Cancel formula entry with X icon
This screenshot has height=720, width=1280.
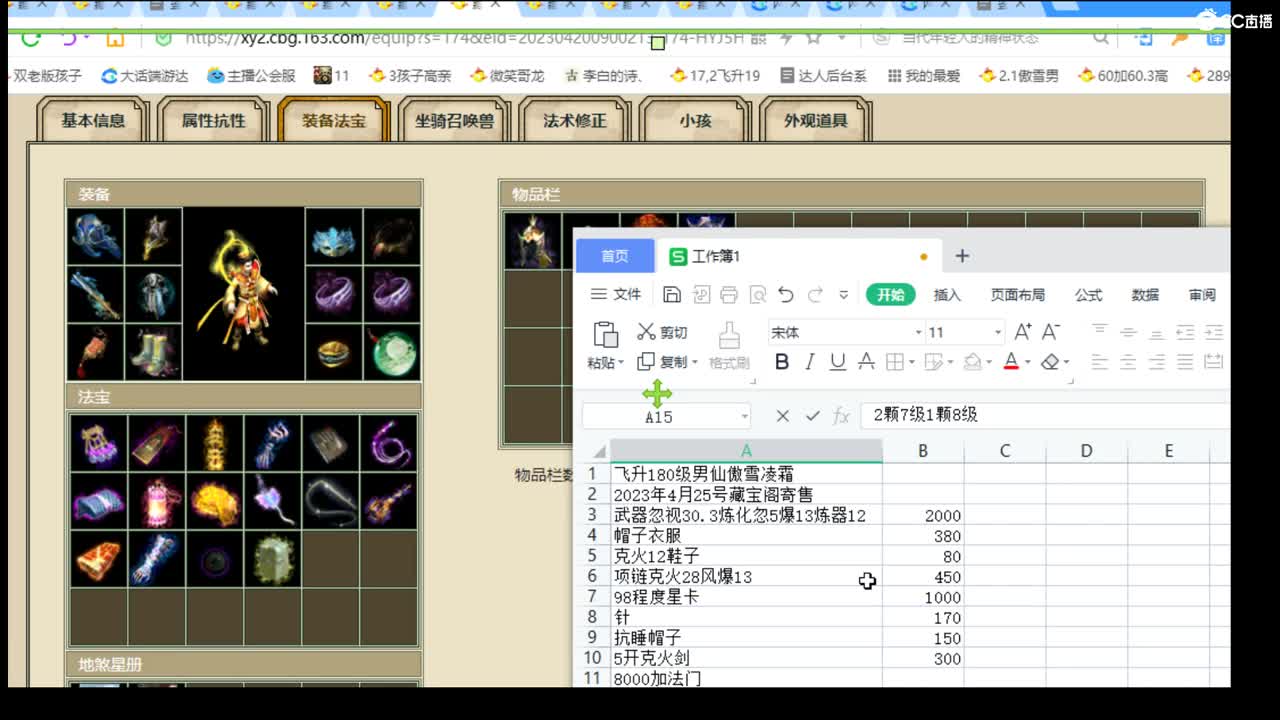783,415
